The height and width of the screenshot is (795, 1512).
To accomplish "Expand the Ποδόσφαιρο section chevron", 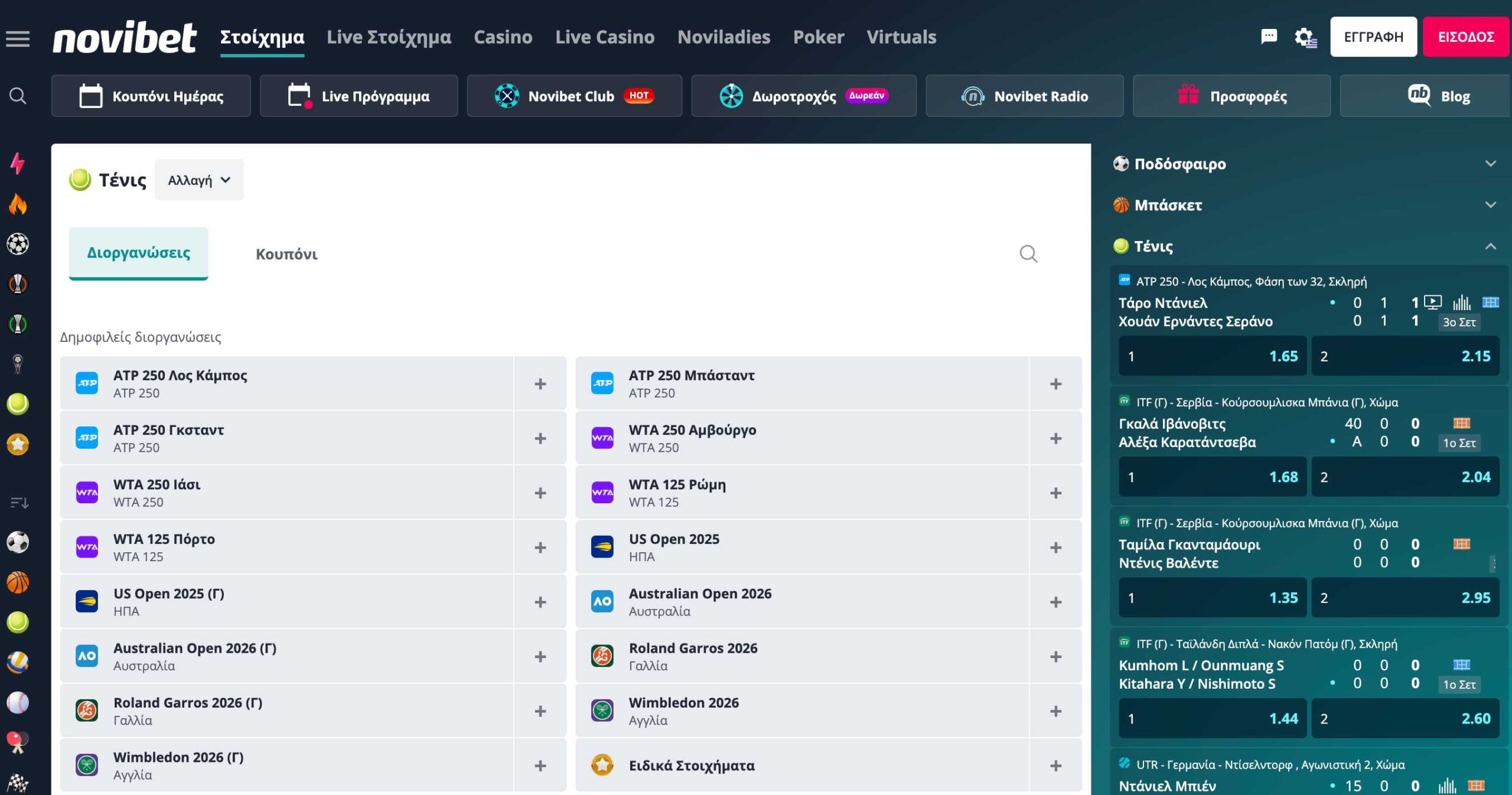I will click(x=1491, y=164).
